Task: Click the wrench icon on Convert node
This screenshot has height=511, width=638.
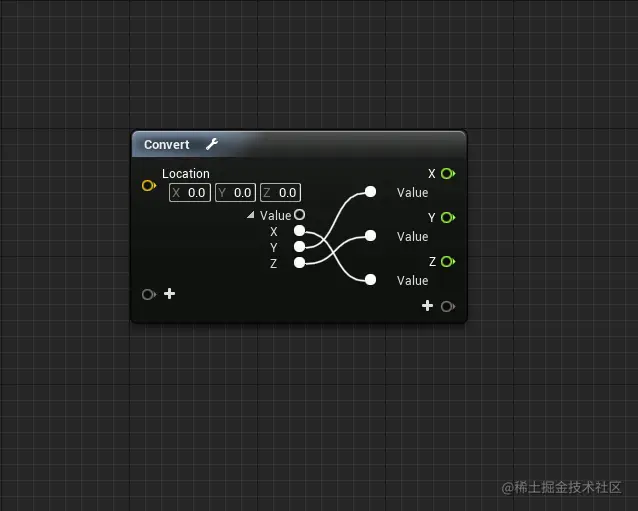Action: pos(212,144)
